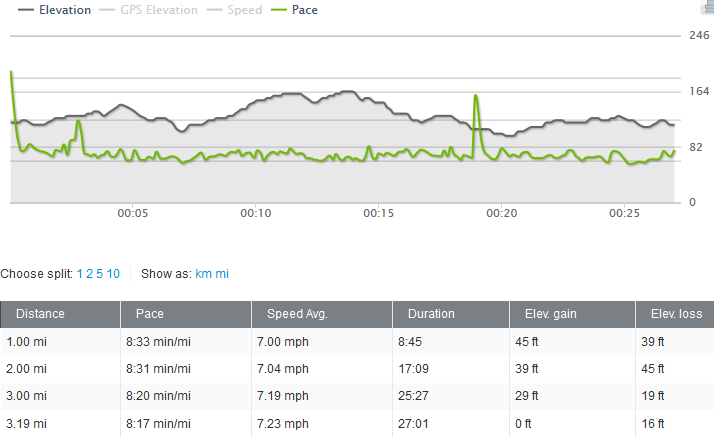
Task: Choose split size 2
Action: point(89,273)
